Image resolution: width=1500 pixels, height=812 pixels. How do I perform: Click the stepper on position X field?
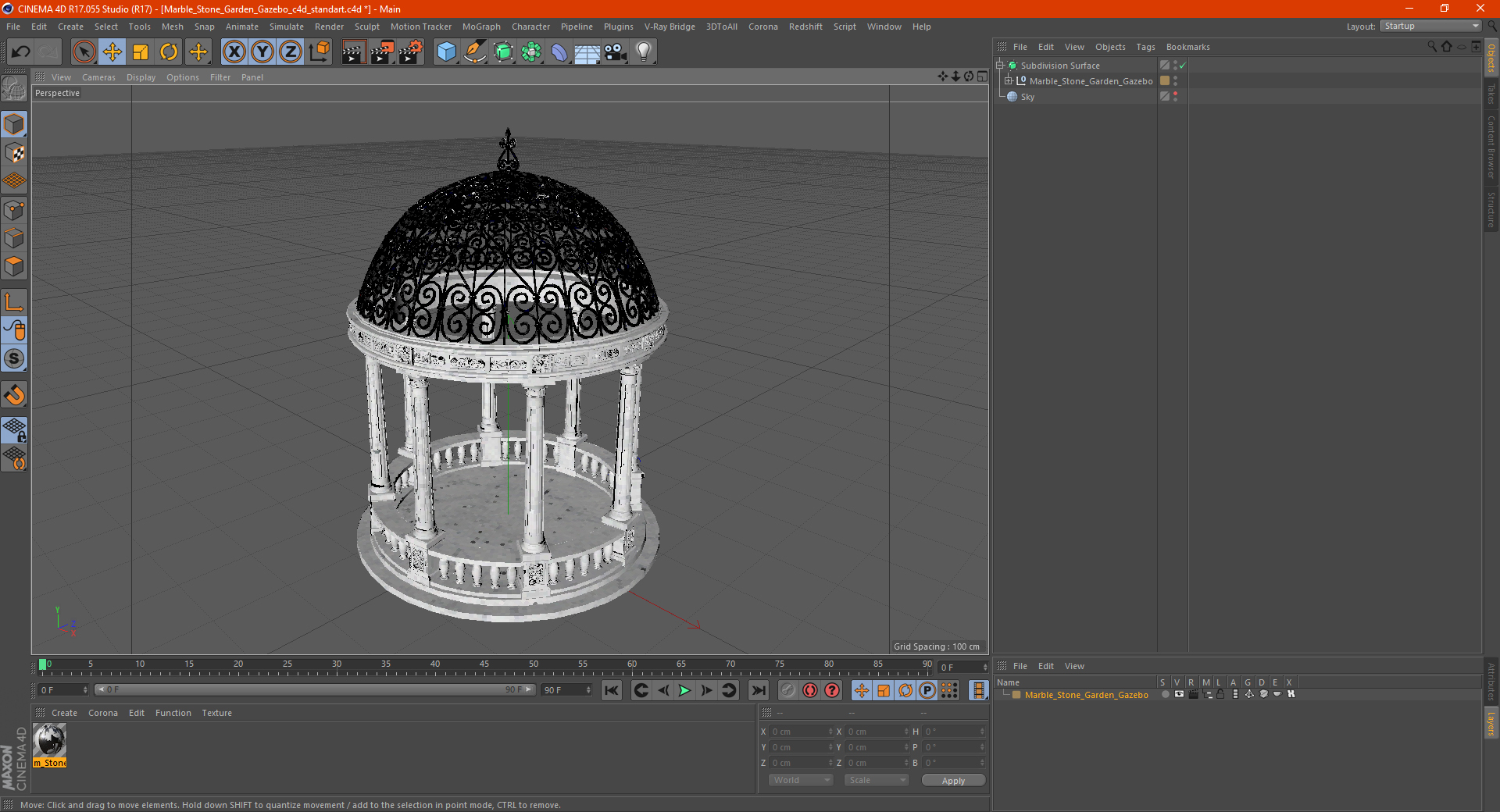(x=830, y=732)
